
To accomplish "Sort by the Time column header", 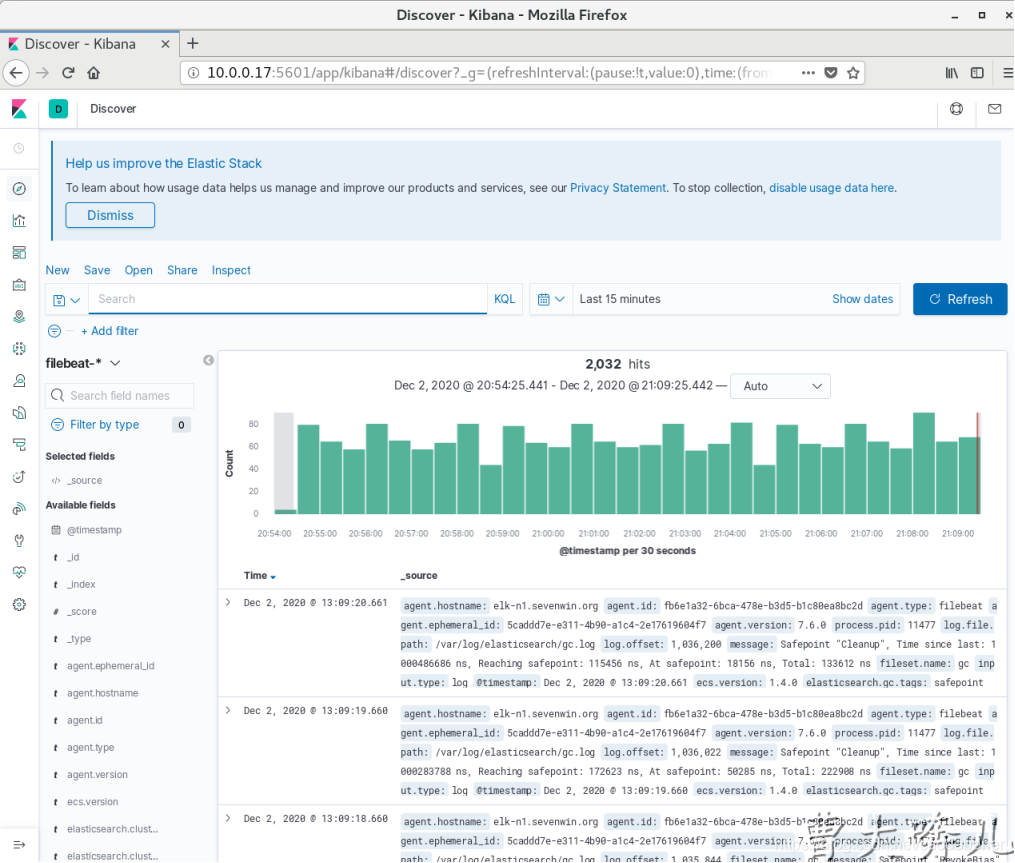I will [260, 576].
